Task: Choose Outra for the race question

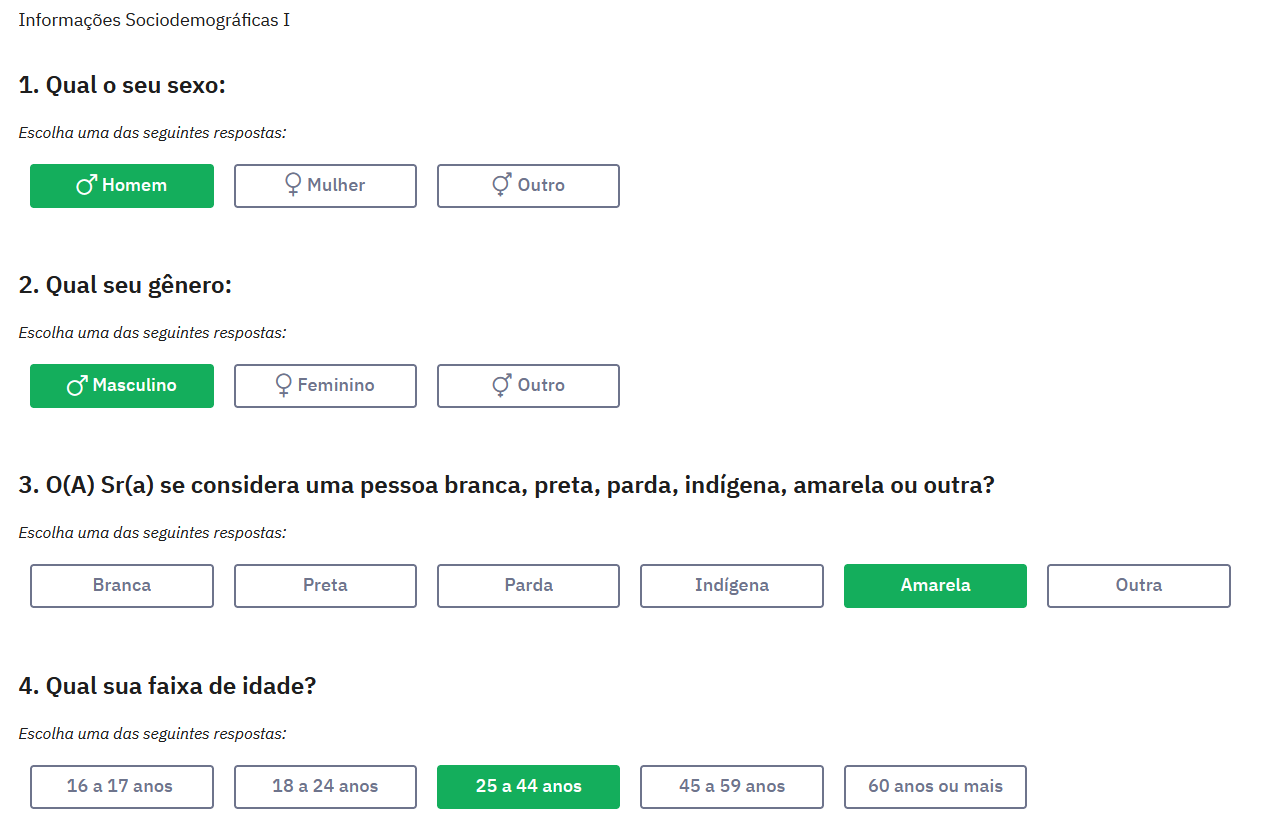Action: pos(1138,586)
